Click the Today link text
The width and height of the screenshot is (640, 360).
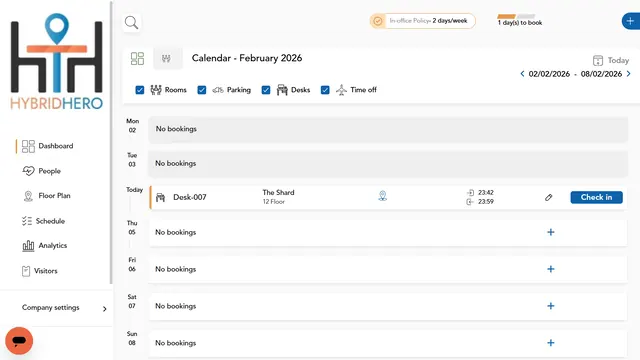(618, 60)
